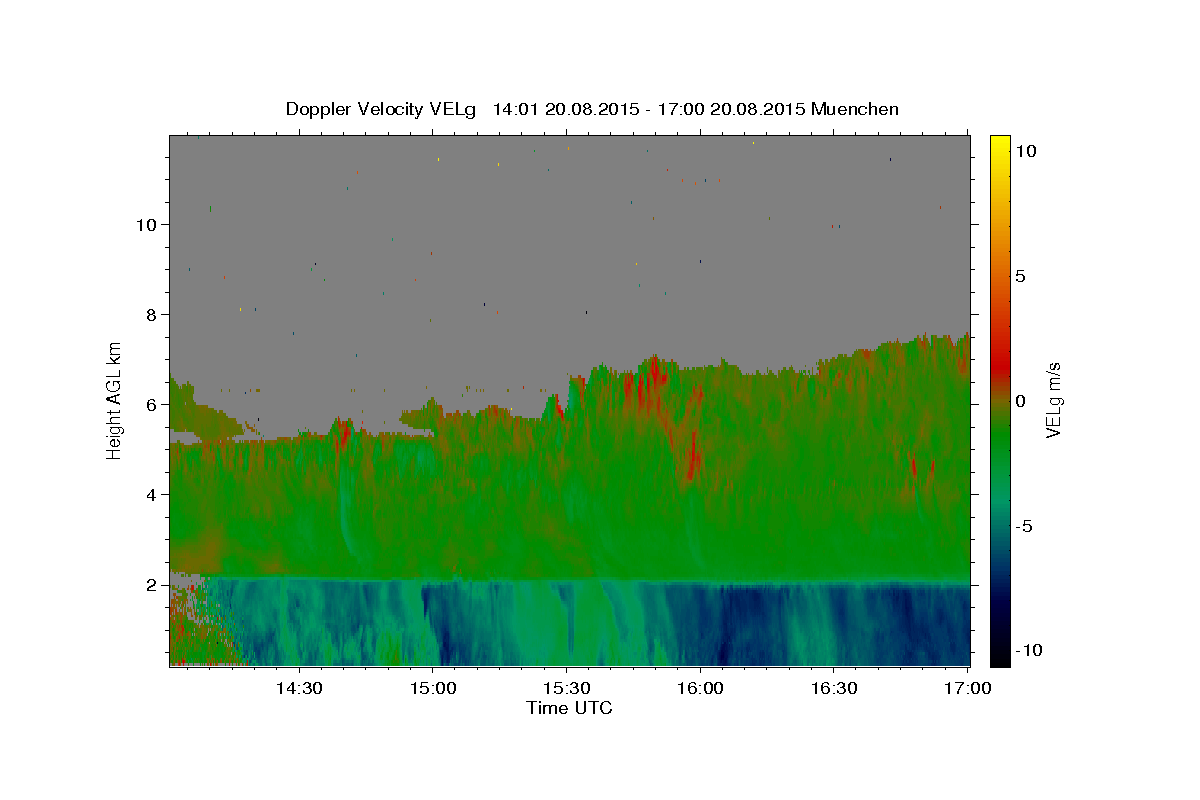Click the 15:00 time tick label
The width and height of the screenshot is (1200, 800).
tap(433, 688)
